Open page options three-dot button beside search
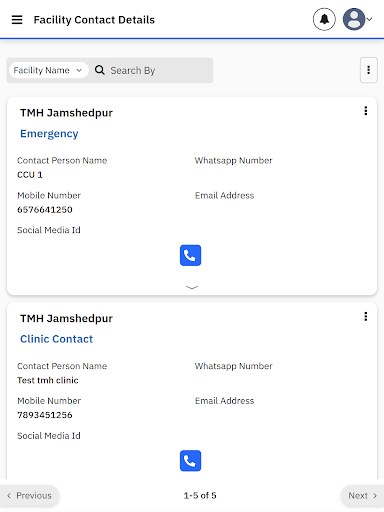Screen dimensions: 384x512 [x=369, y=70]
